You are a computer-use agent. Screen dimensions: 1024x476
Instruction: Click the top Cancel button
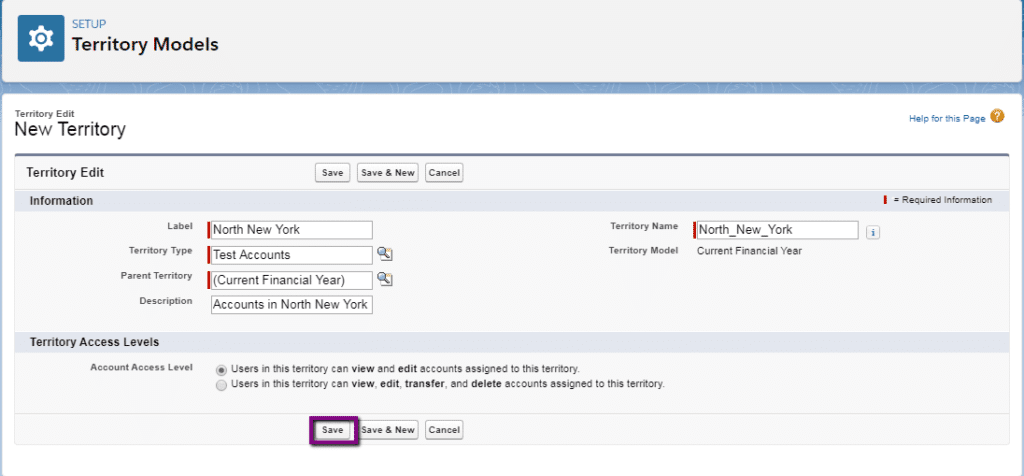tap(444, 173)
